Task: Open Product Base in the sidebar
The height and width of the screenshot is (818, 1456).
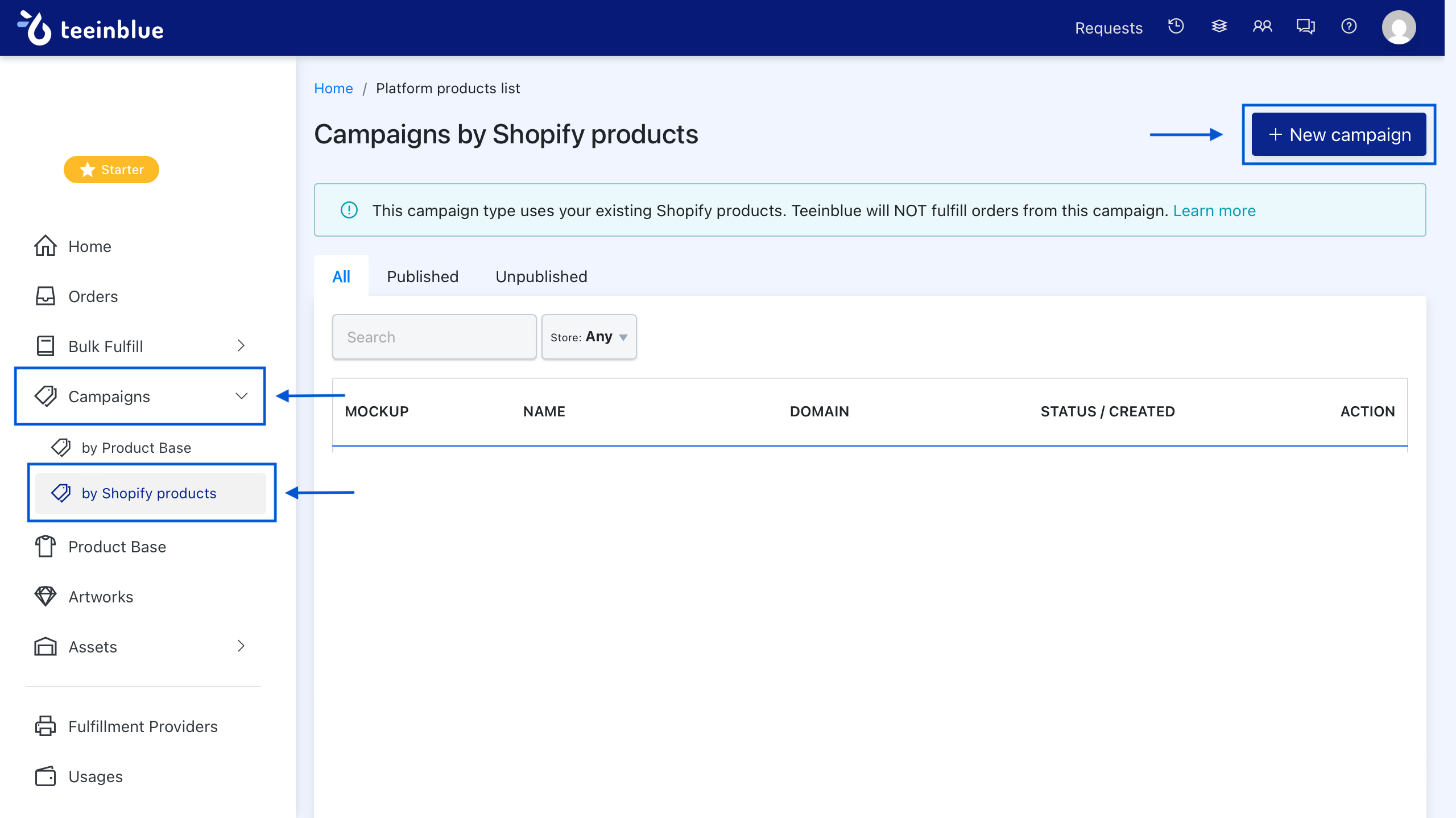Action: 117,547
